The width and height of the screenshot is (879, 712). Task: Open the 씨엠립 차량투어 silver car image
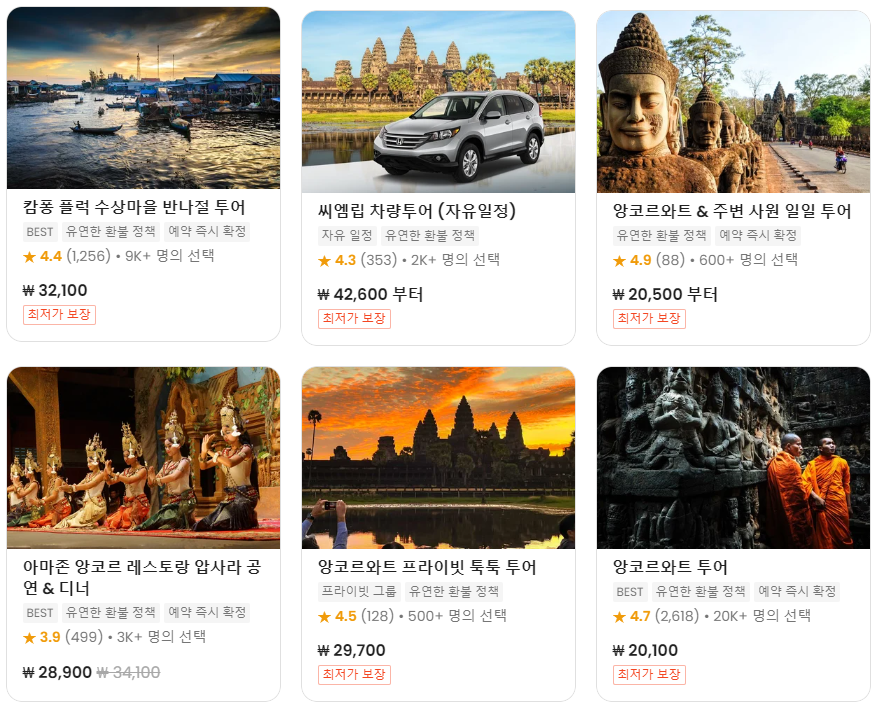[x=438, y=101]
